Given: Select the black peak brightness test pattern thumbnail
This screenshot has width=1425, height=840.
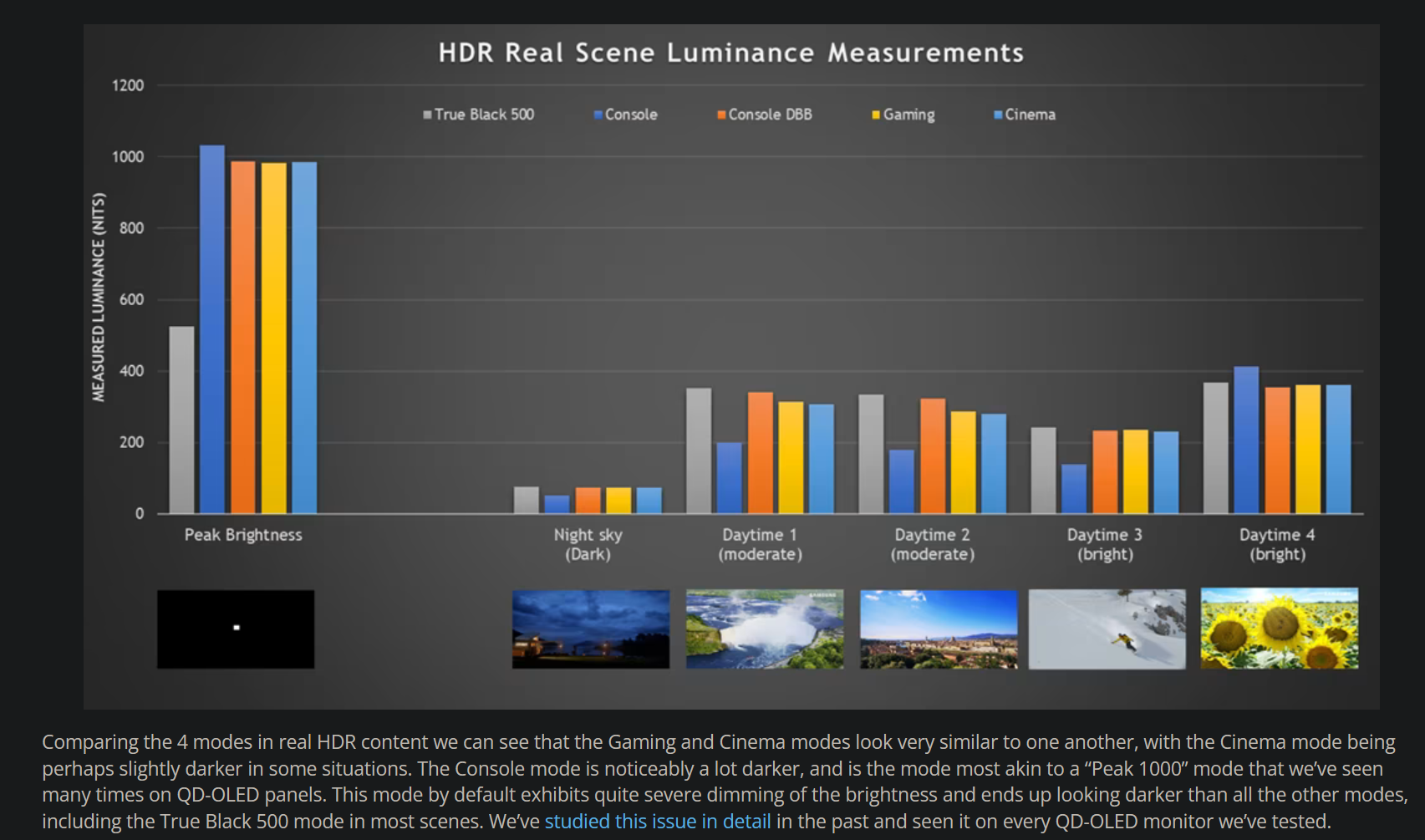Looking at the screenshot, I should (236, 629).
